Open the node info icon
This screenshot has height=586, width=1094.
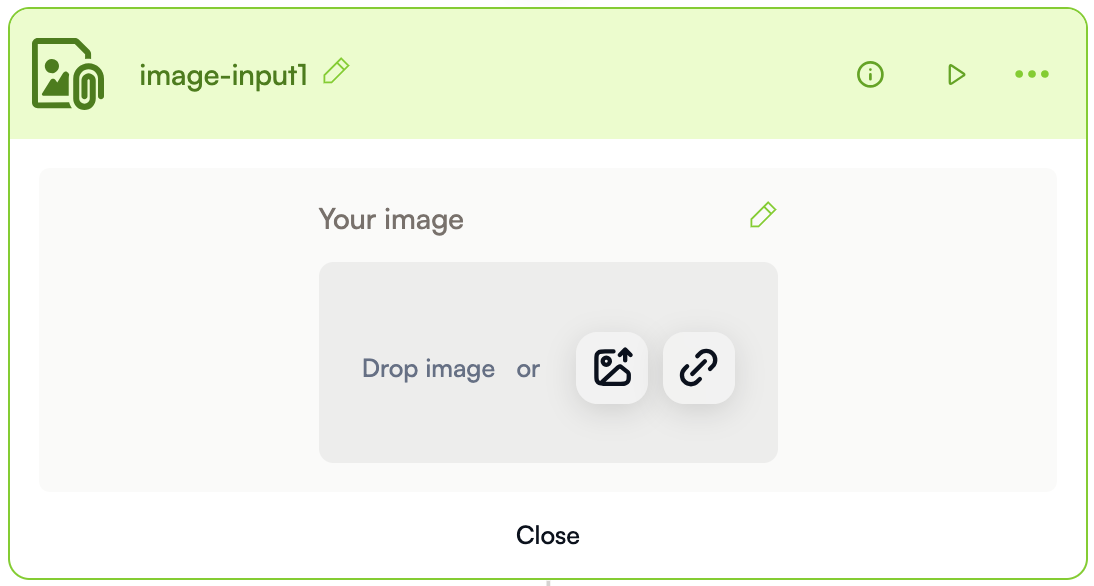point(870,74)
